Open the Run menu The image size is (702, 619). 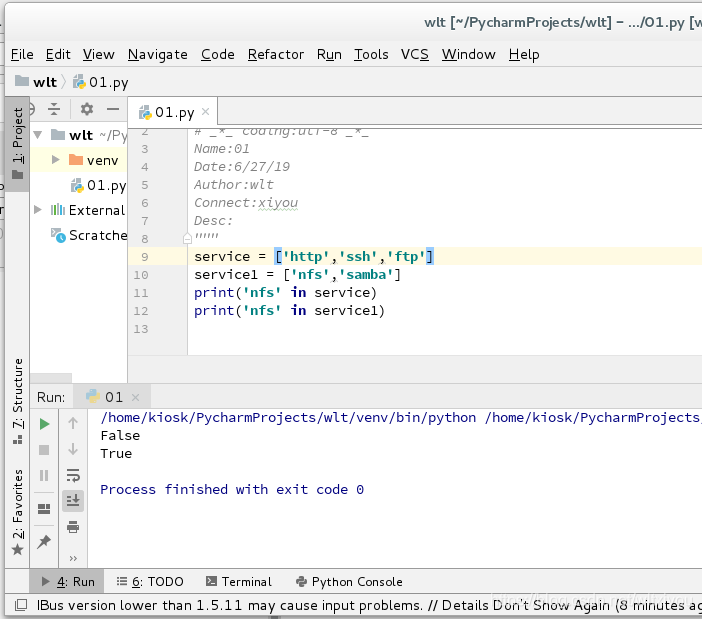(x=329, y=54)
